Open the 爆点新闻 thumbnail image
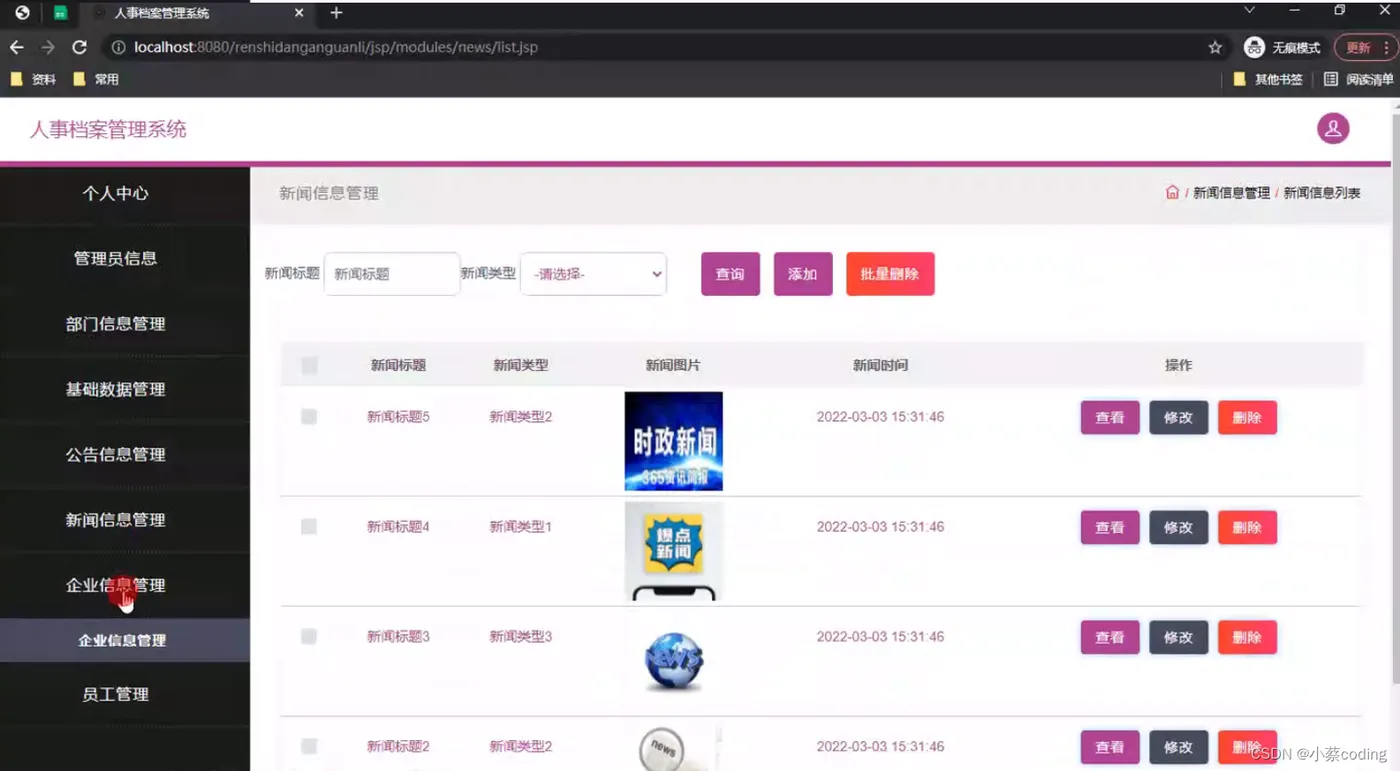 [674, 551]
